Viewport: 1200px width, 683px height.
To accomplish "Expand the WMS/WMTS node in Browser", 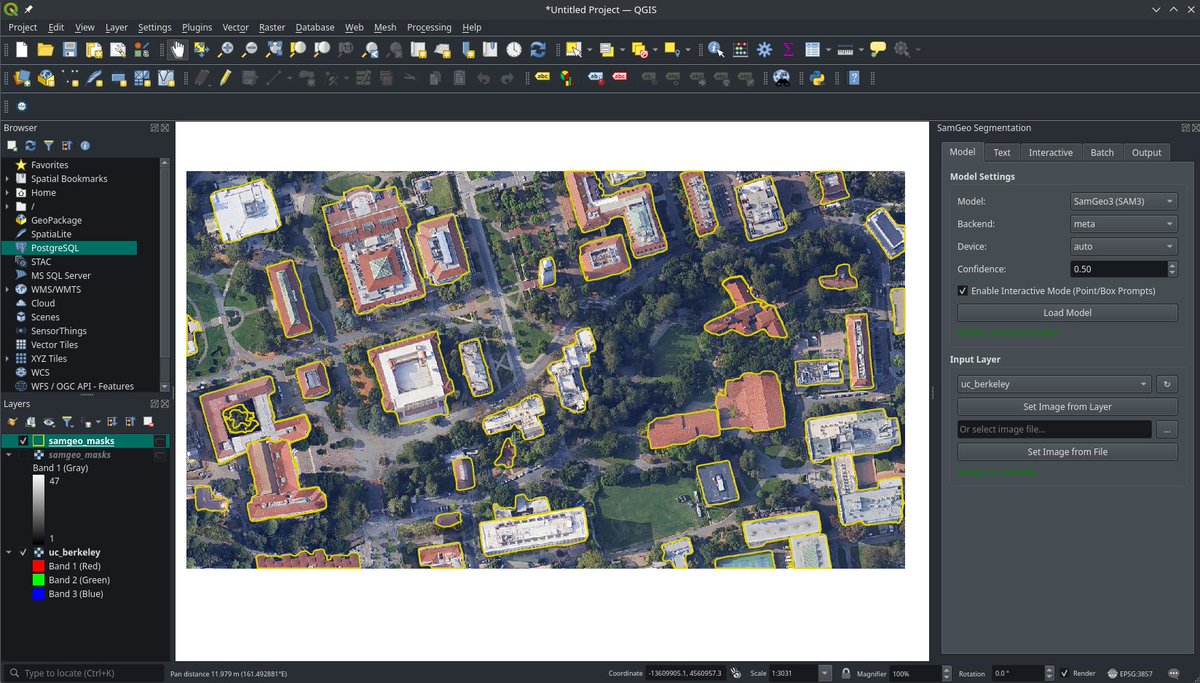I will [8, 290].
